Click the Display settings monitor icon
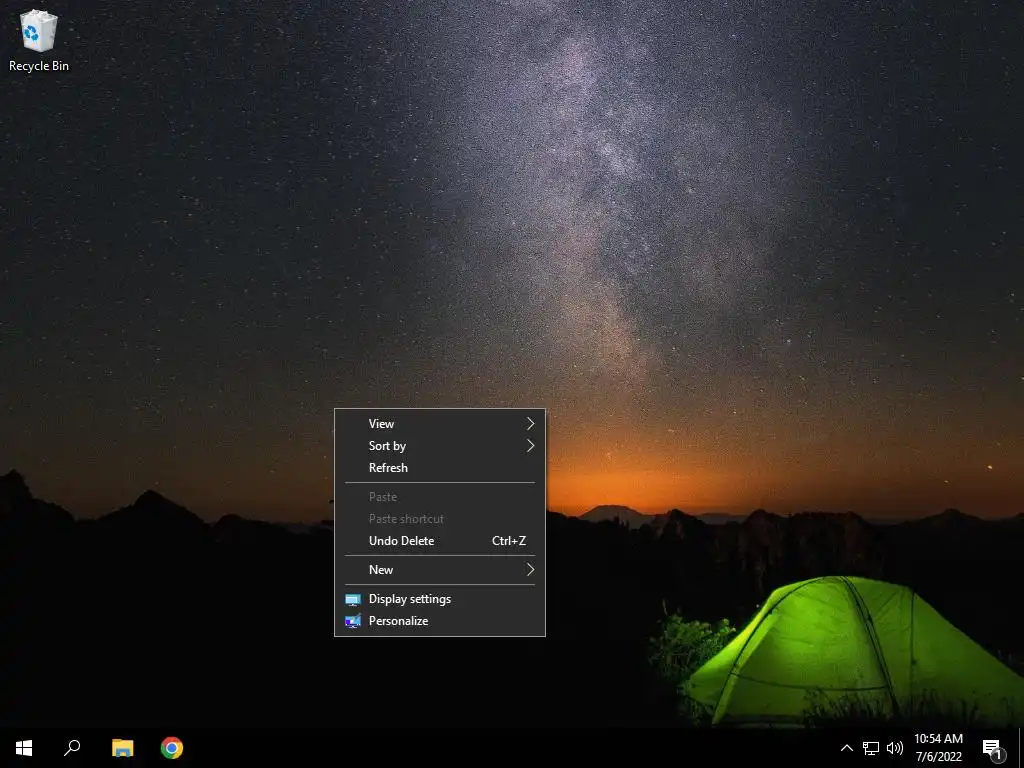Viewport: 1024px width, 768px height. click(353, 600)
